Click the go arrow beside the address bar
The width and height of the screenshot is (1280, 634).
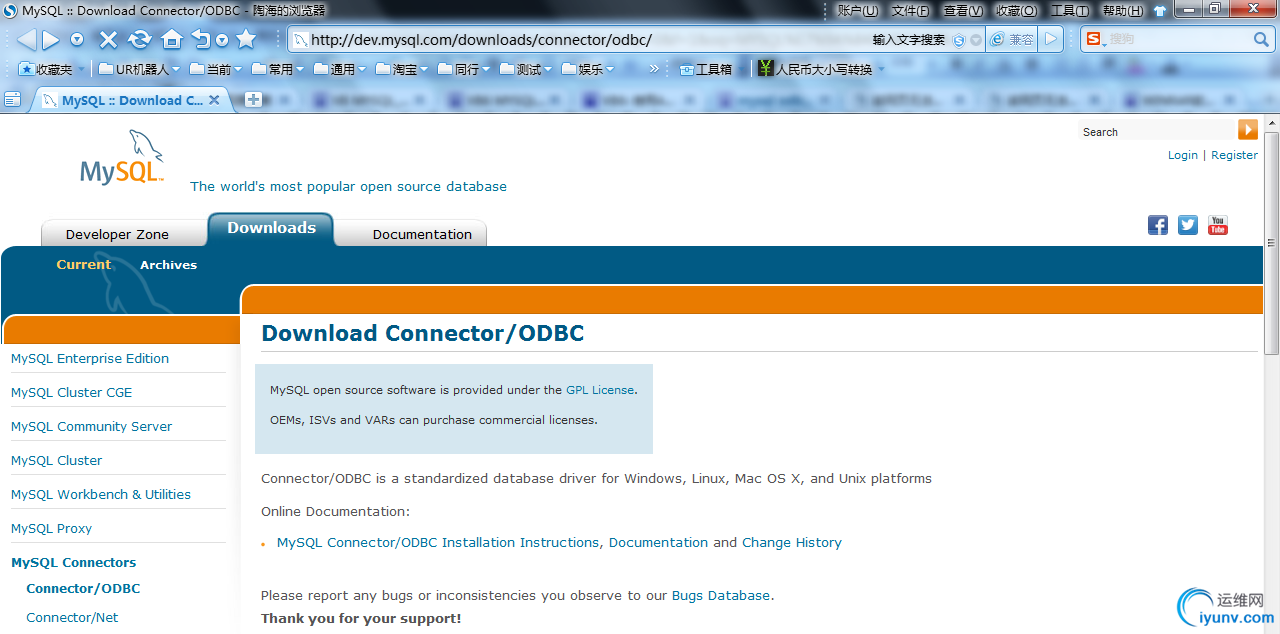point(1050,40)
